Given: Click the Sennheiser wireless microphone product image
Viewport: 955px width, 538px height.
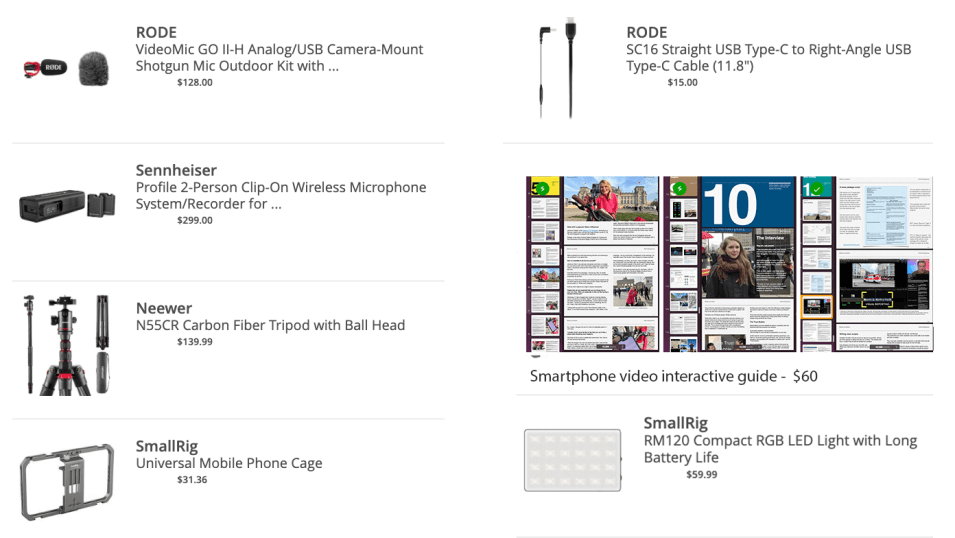Looking at the screenshot, I should tap(67, 205).
